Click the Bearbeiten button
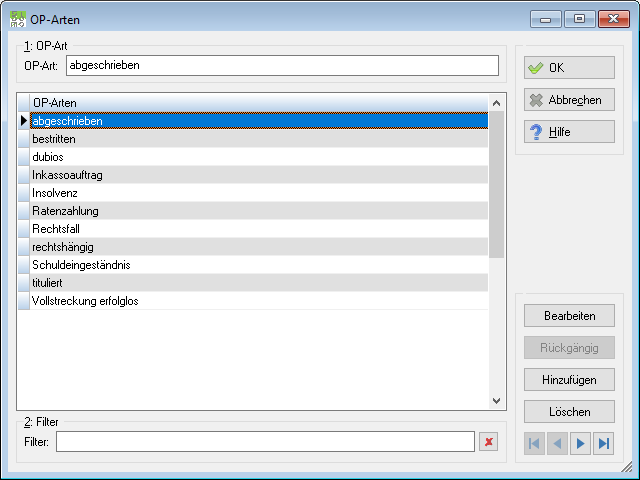The image size is (640, 480). click(x=569, y=316)
